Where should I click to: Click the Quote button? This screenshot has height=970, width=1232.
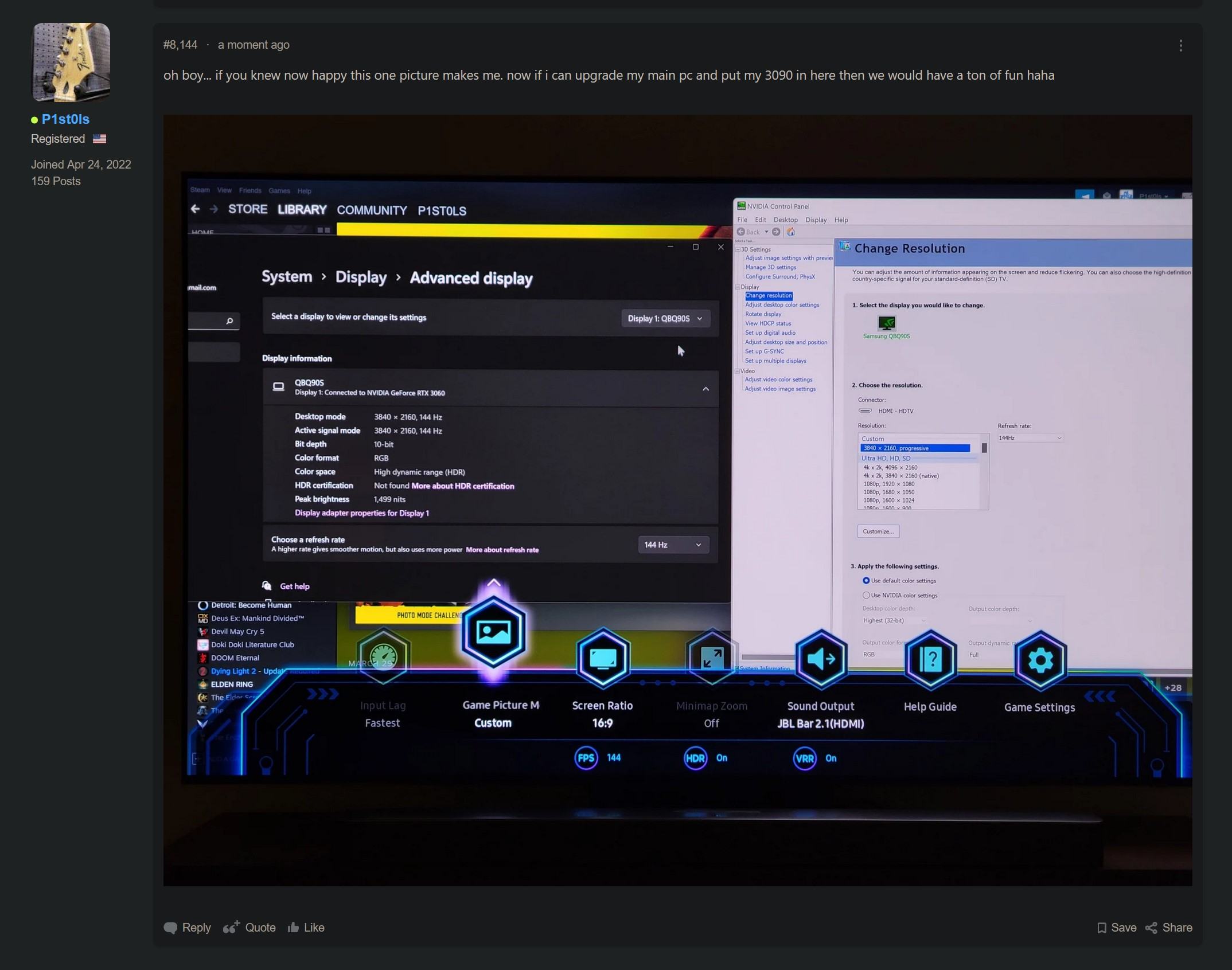click(249, 928)
